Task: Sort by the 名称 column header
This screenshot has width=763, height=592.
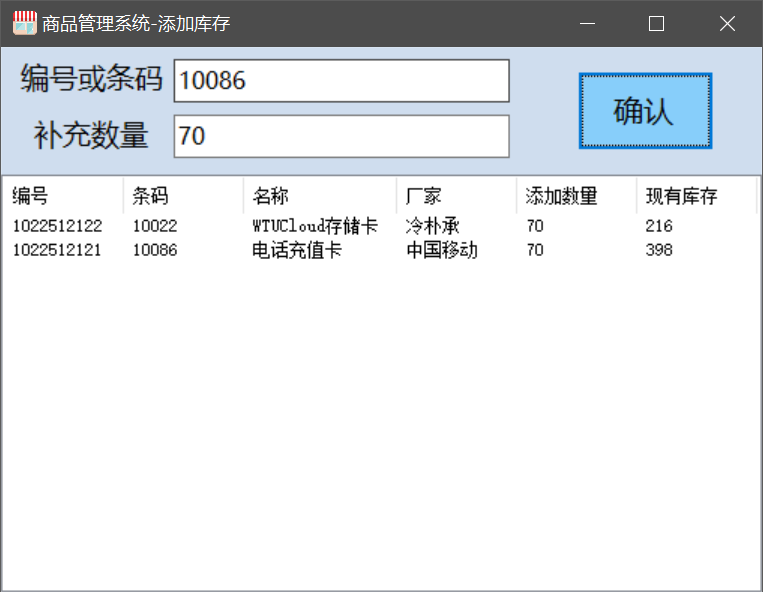Action: (320, 196)
